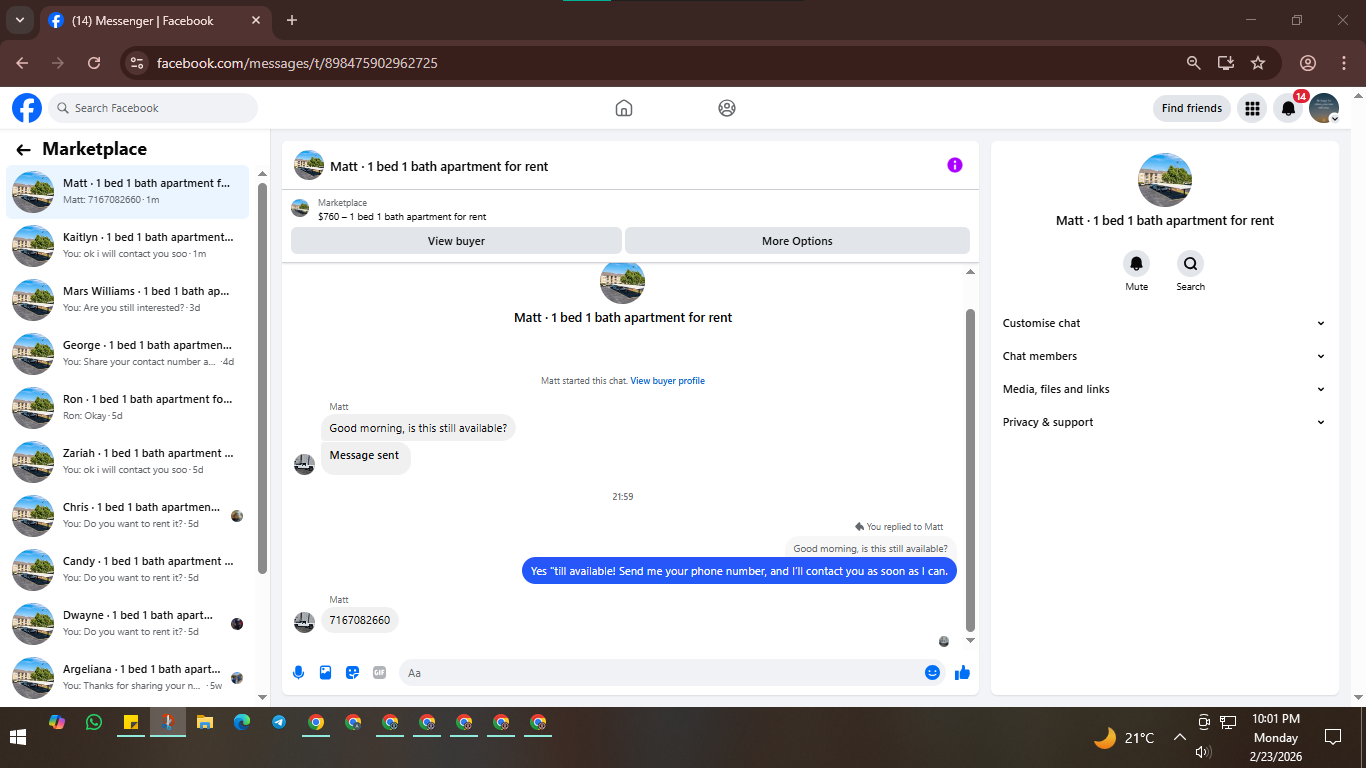This screenshot has height=768, width=1366.
Task: Choose a sticker icon
Action: 352,673
